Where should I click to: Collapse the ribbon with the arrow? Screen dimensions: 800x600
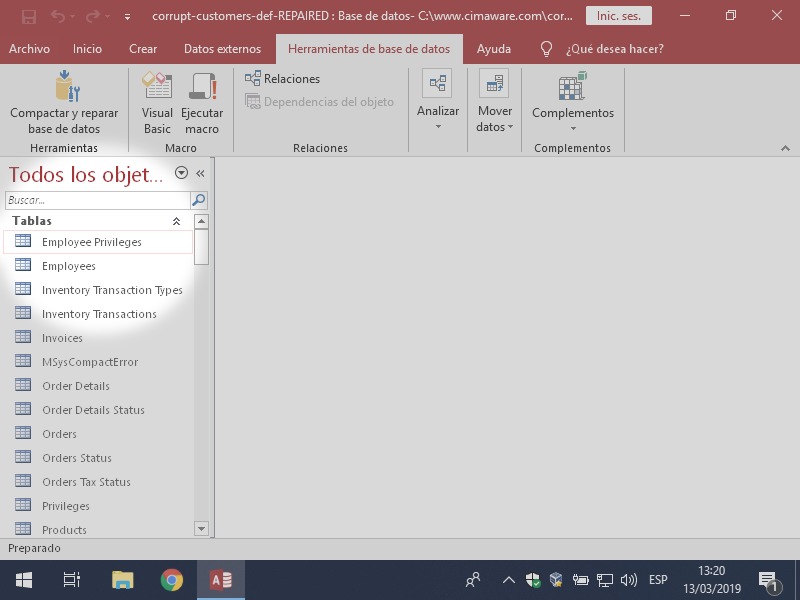pos(784,148)
